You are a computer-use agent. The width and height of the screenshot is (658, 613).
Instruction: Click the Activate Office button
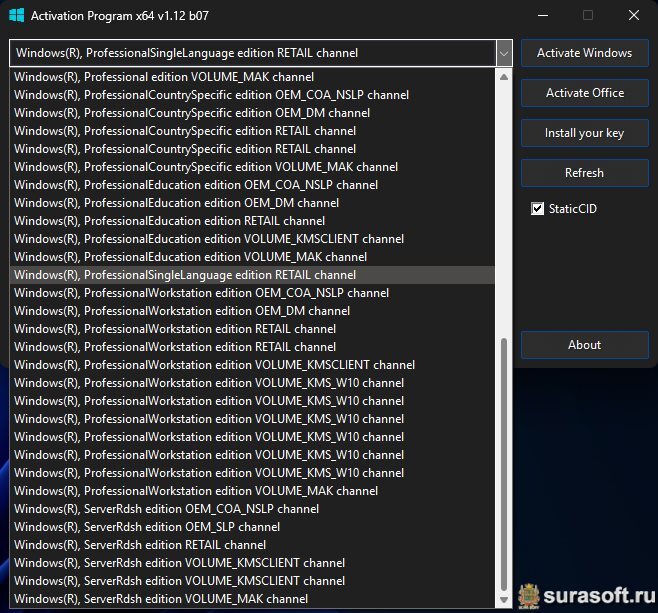pyautogui.click(x=585, y=93)
